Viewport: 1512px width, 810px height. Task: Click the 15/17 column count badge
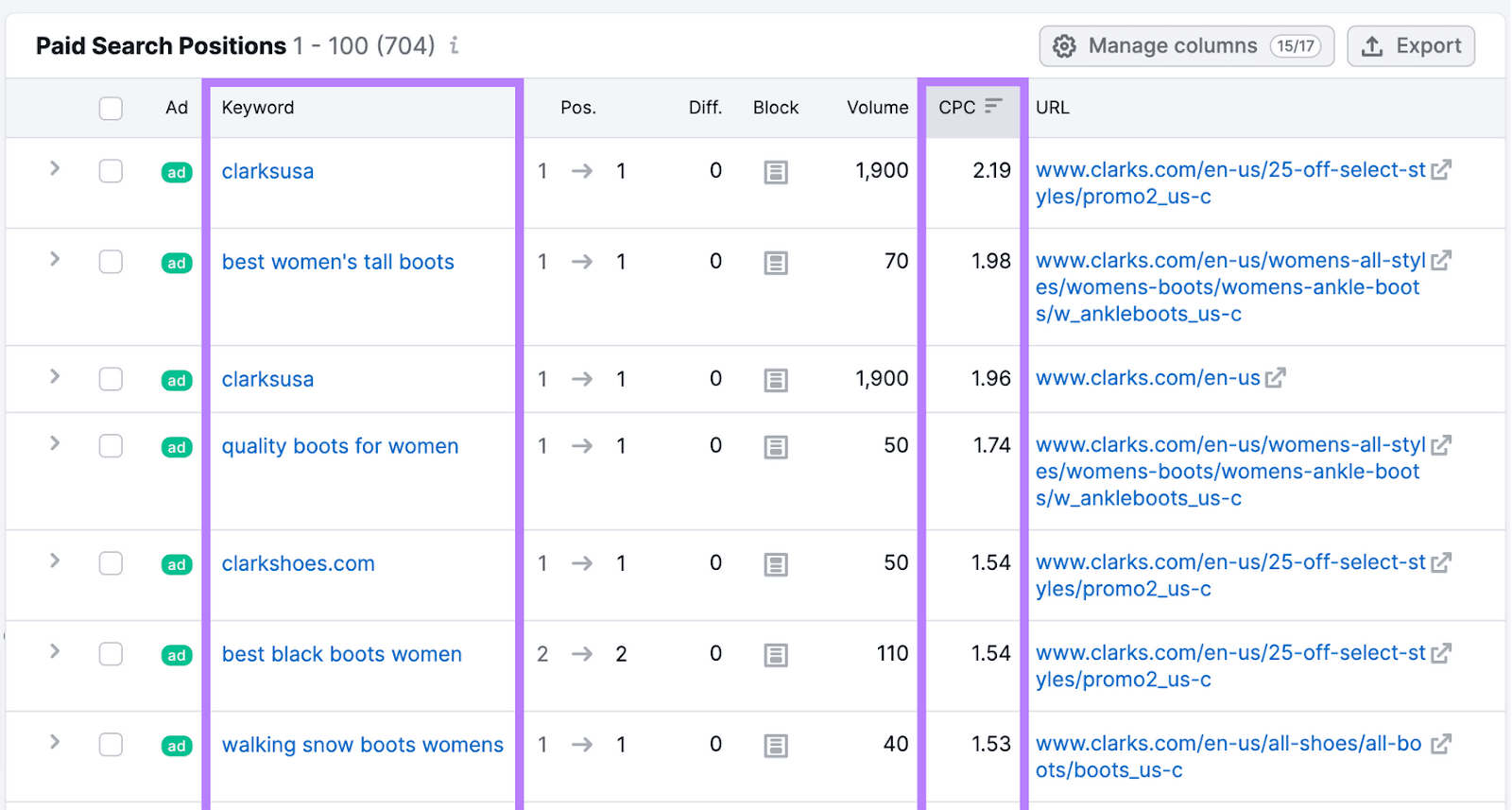1296,46
